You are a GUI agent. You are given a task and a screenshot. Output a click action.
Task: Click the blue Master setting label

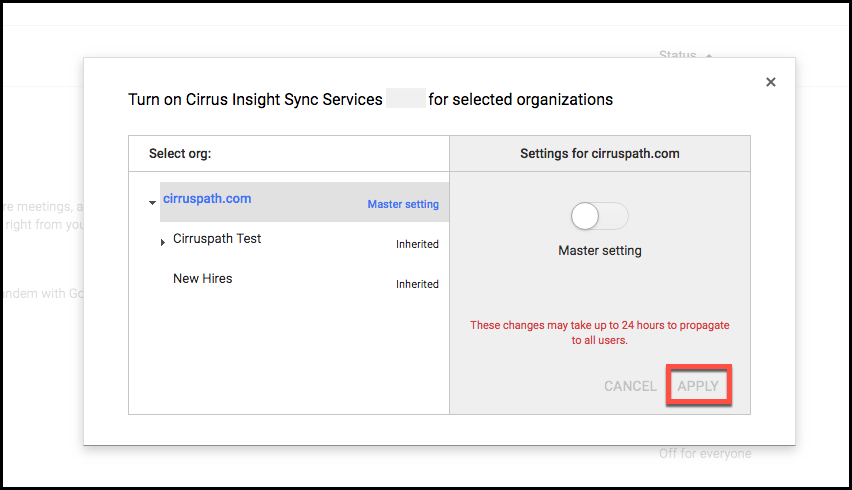coord(403,204)
